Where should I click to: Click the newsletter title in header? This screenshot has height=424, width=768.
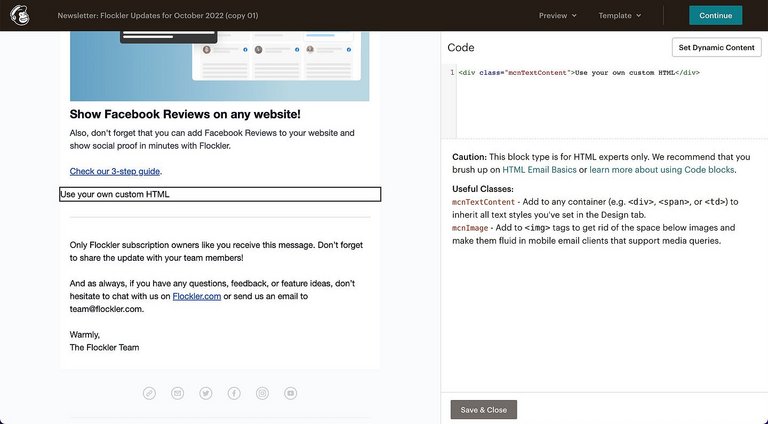click(158, 16)
